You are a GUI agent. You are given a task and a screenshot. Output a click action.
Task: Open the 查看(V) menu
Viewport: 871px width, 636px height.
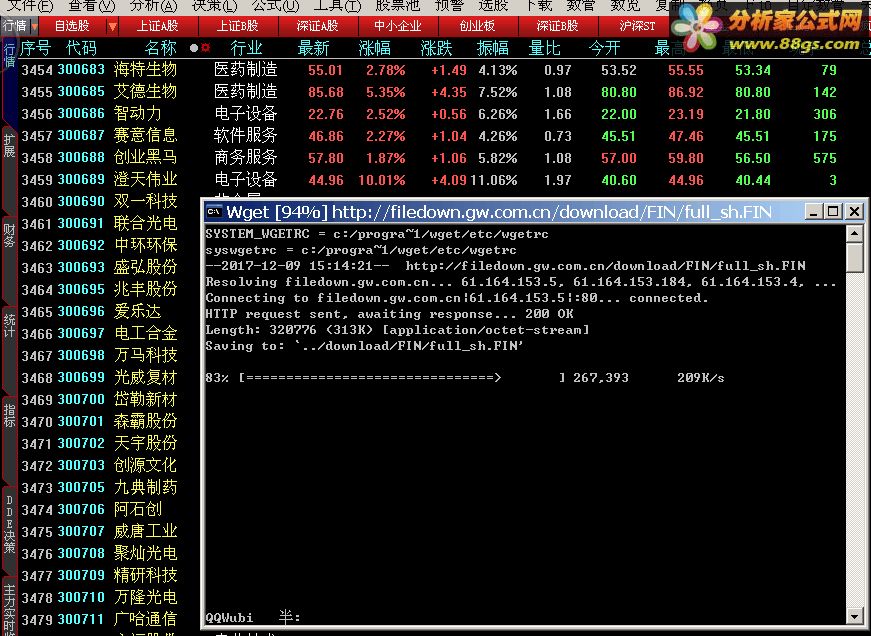click(92, 6)
